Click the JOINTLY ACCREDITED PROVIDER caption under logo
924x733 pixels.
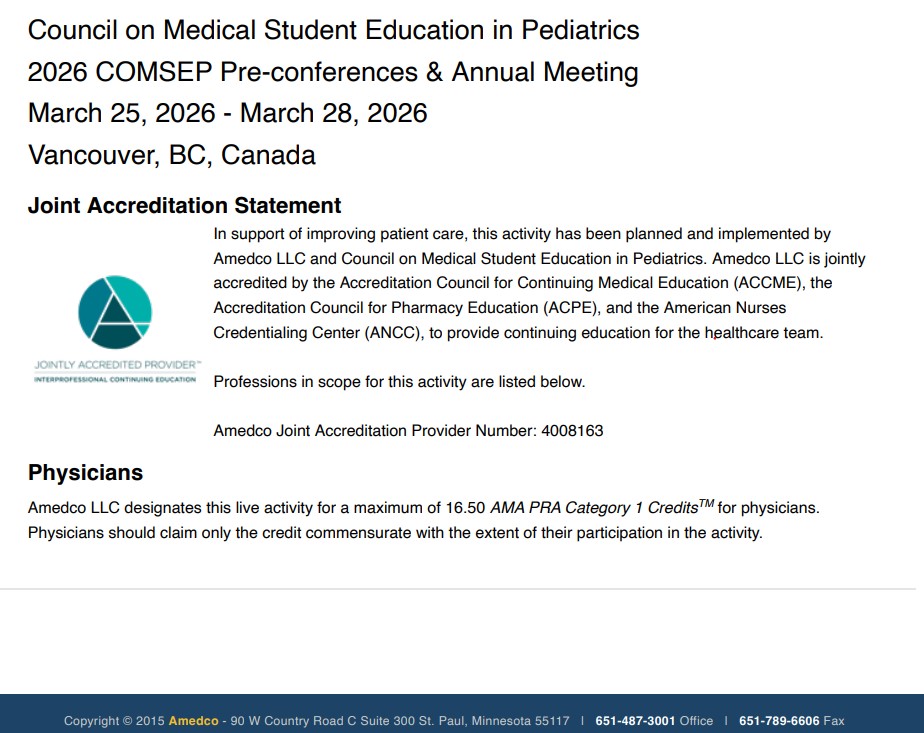117,366
